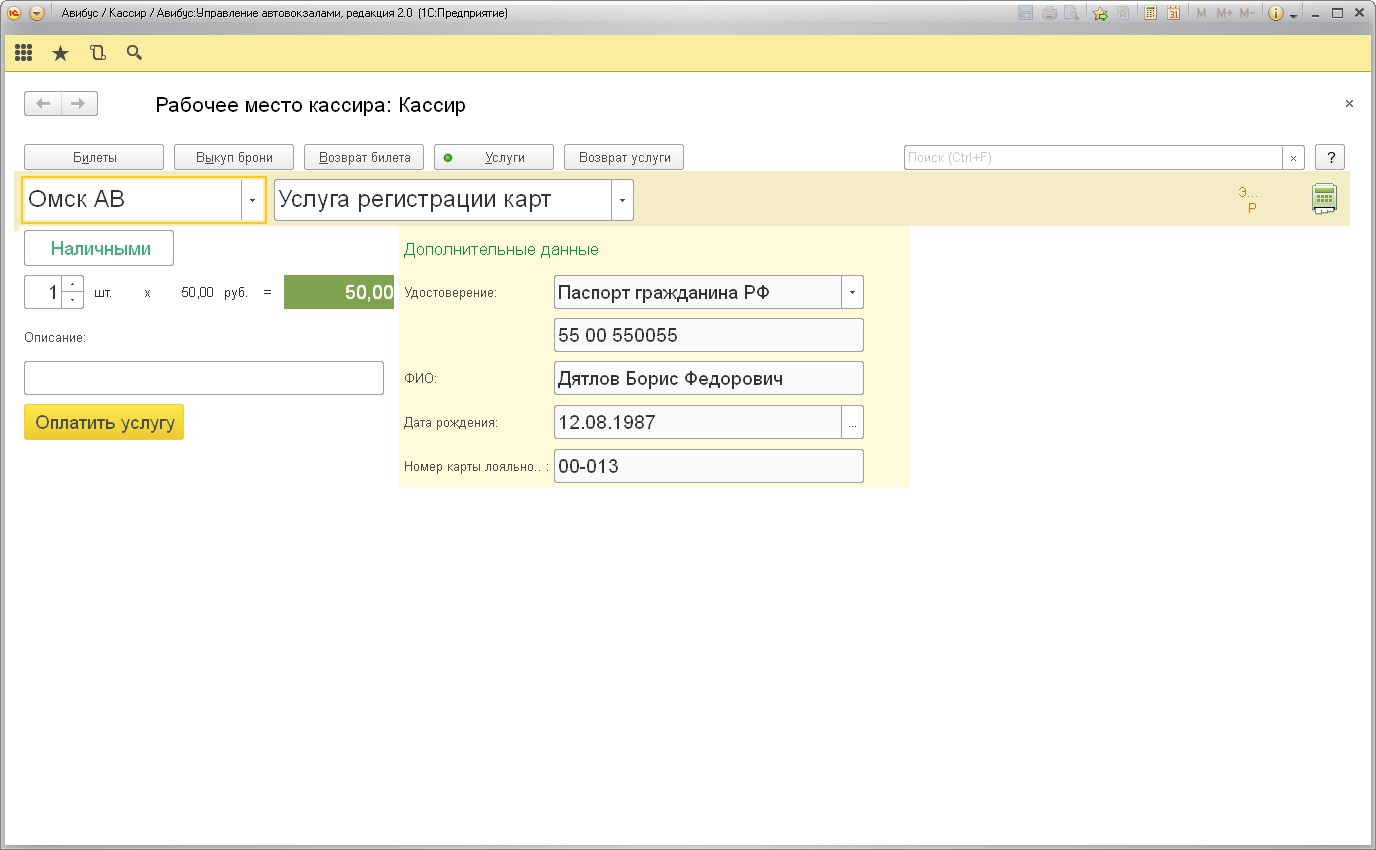Click the '?' help button

(x=1329, y=157)
